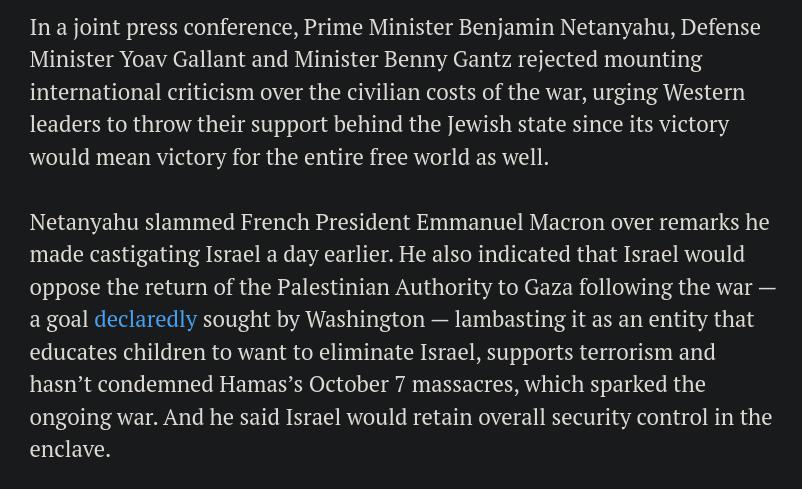Image resolution: width=802 pixels, height=489 pixels.
Task: Click the word 'castigating' in second paragraph
Action: tap(145, 255)
